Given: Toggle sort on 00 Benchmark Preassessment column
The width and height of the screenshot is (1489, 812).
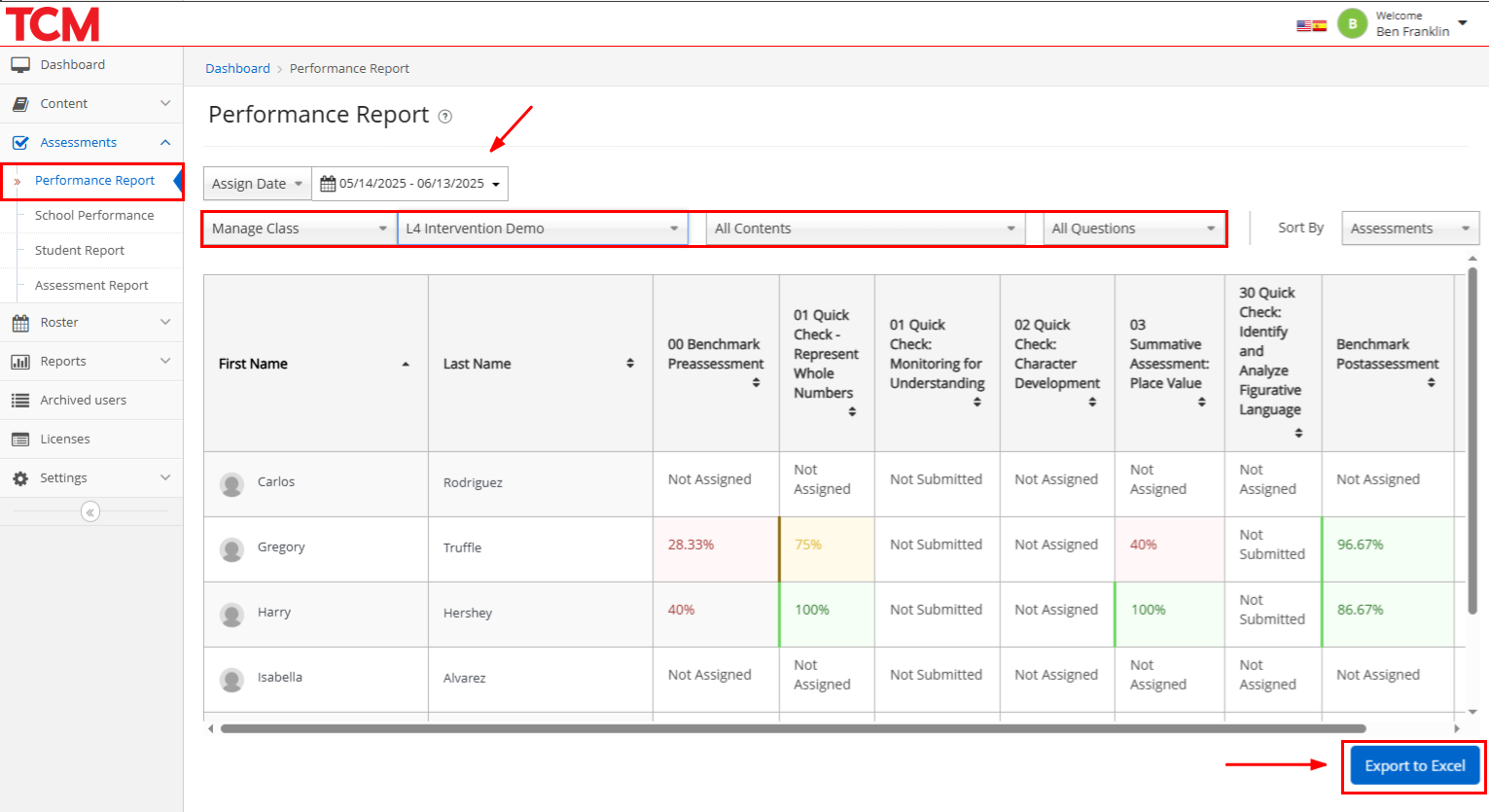Looking at the screenshot, I should tap(756, 383).
